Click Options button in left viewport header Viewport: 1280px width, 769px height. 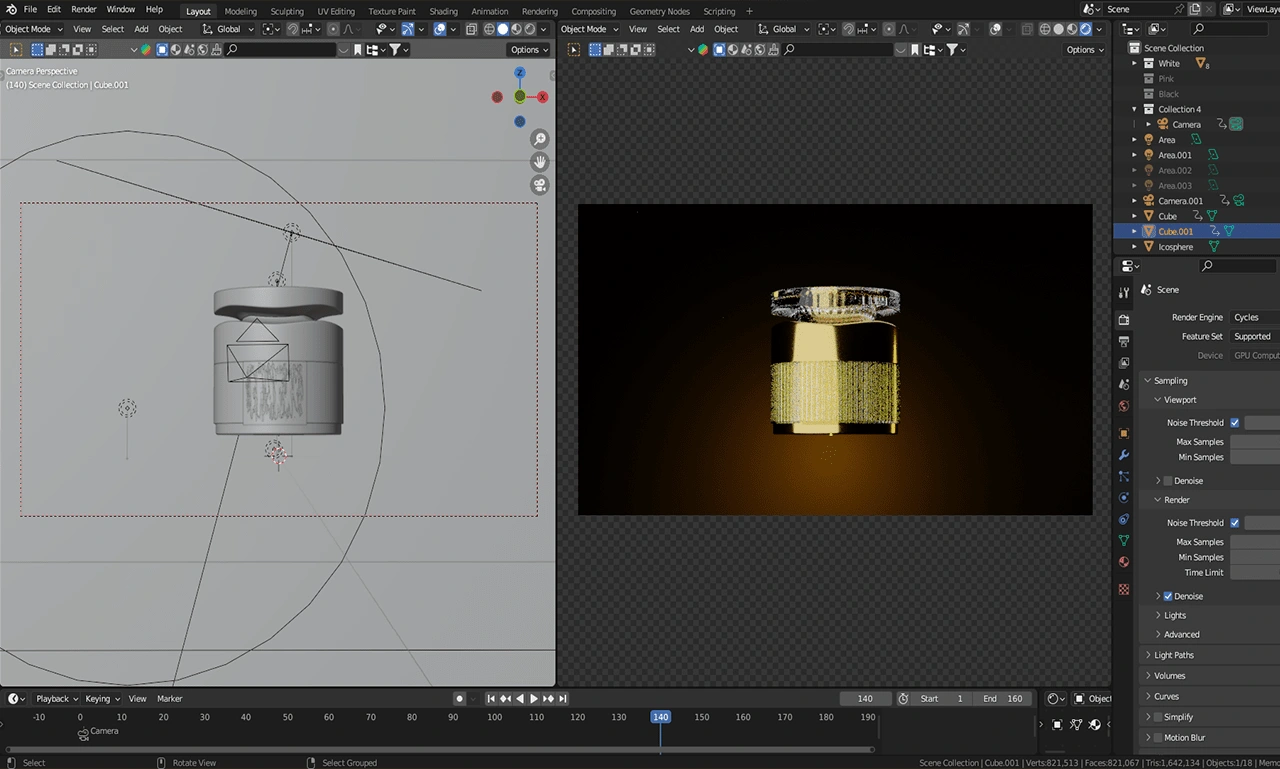(x=529, y=50)
